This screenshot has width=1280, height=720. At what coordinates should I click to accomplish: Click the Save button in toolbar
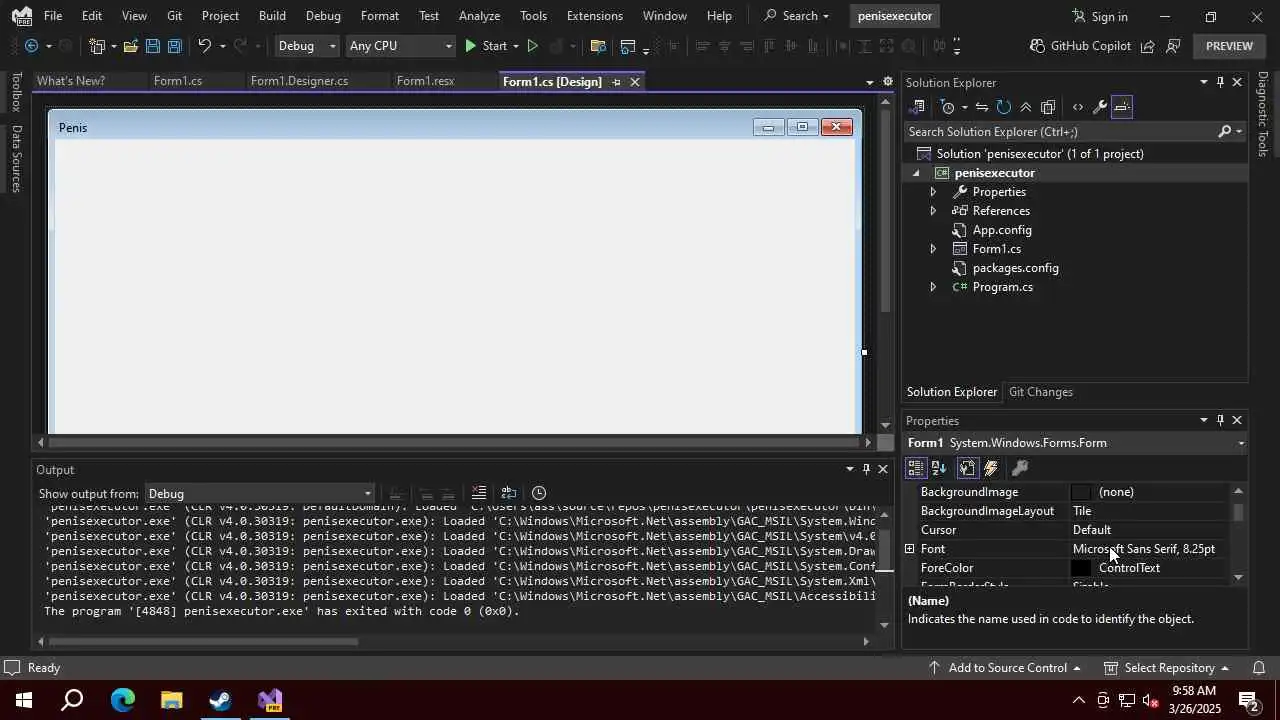[x=152, y=46]
